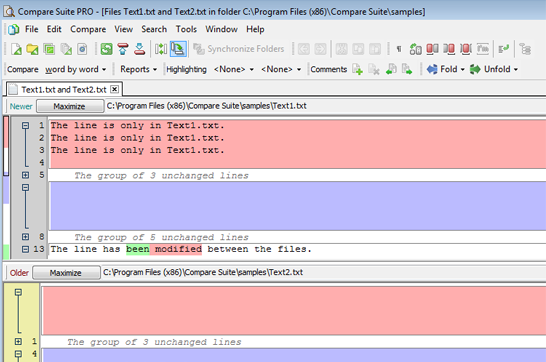Screen dimensions: 546x362
Task: Click the vertical split layout icon
Action: (161, 49)
